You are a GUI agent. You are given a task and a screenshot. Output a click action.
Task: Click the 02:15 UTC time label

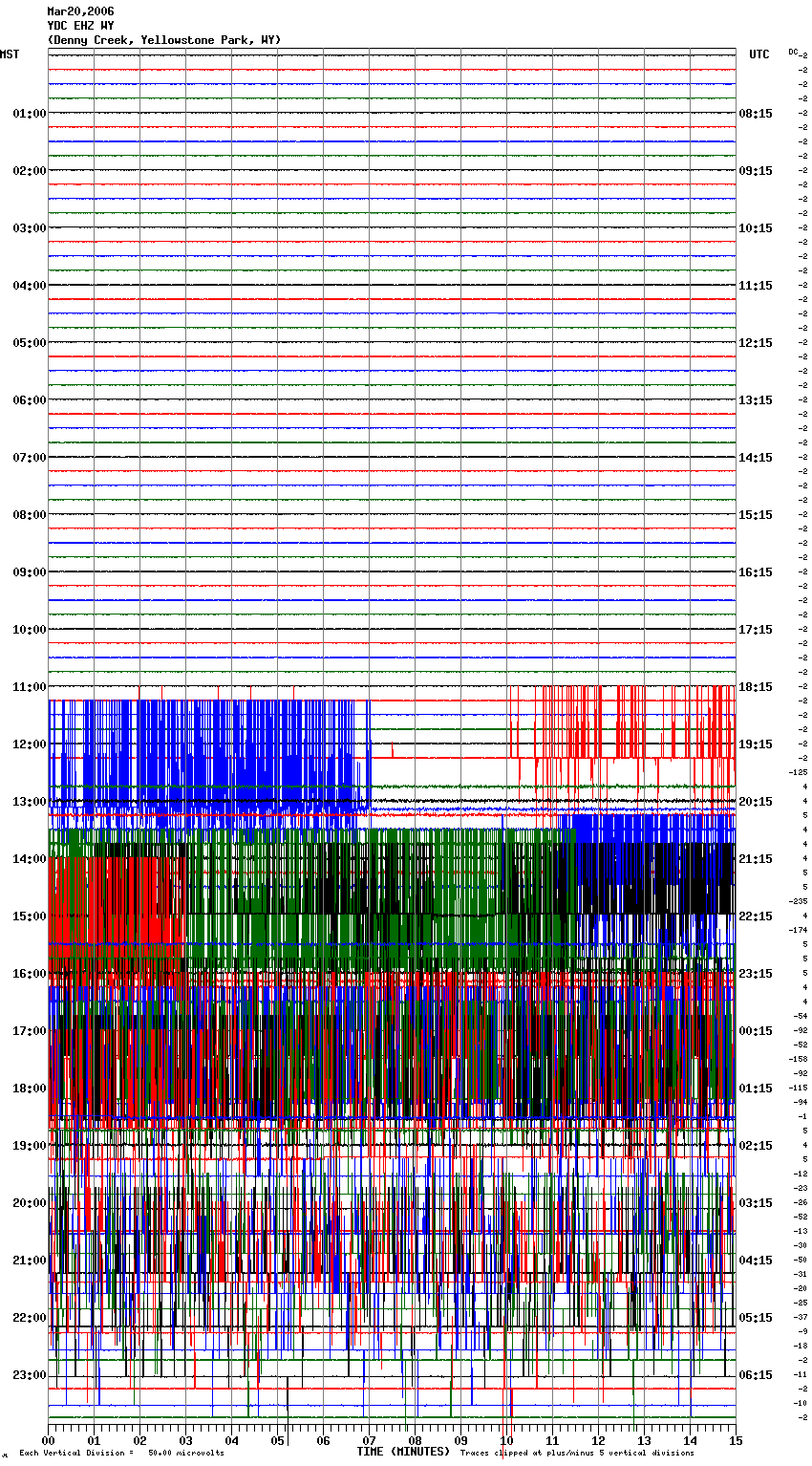tap(756, 1146)
